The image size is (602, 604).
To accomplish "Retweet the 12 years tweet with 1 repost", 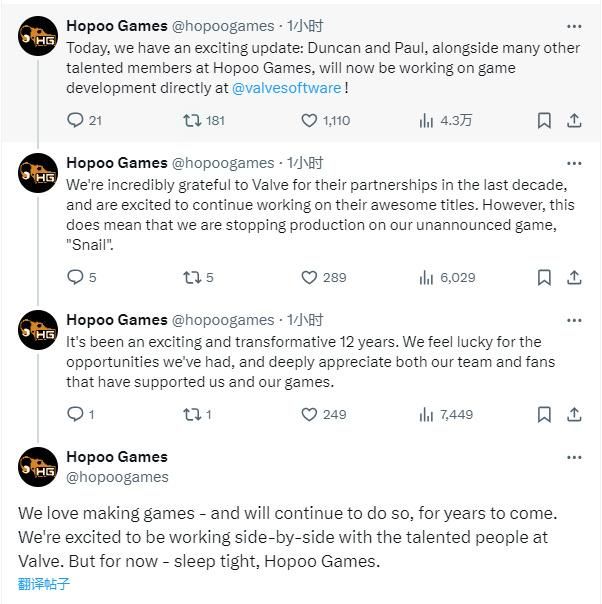I will tap(193, 414).
